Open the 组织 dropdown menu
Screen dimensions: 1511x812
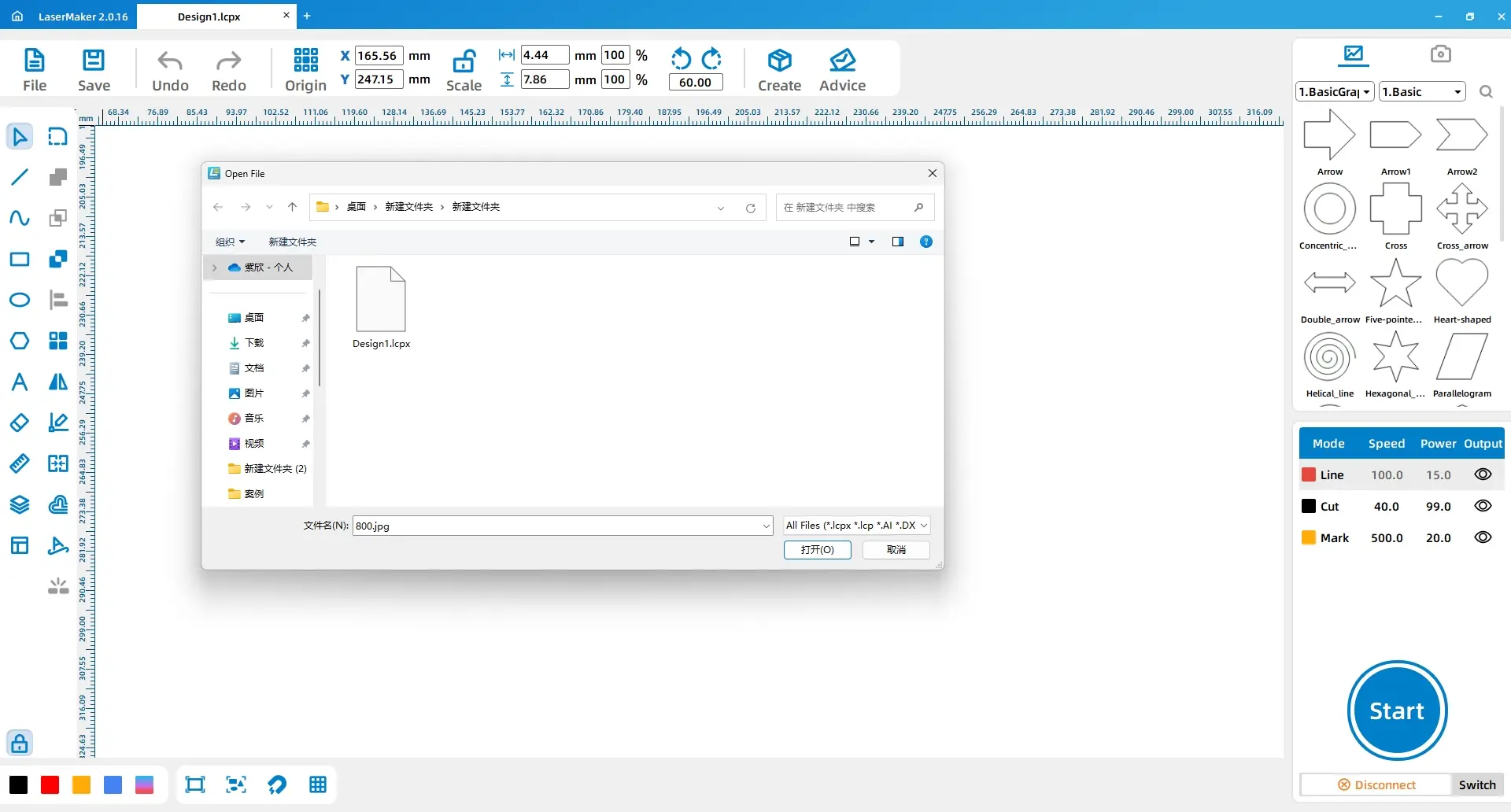point(230,242)
